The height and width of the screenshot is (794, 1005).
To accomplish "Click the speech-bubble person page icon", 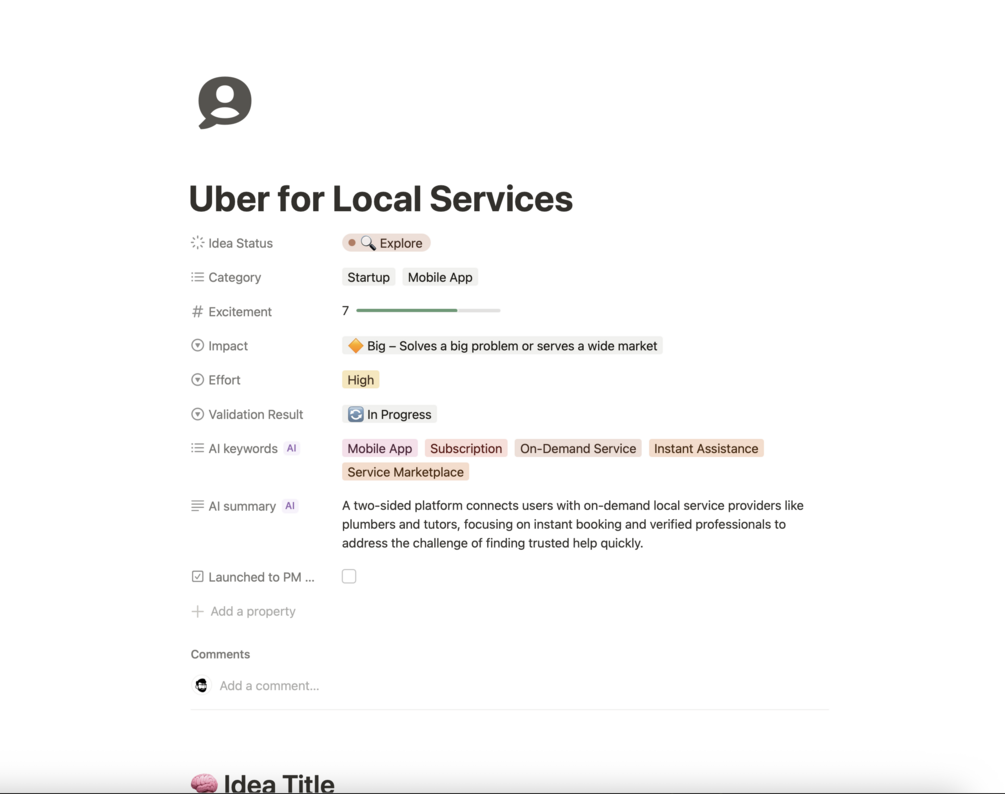I will pos(224,103).
